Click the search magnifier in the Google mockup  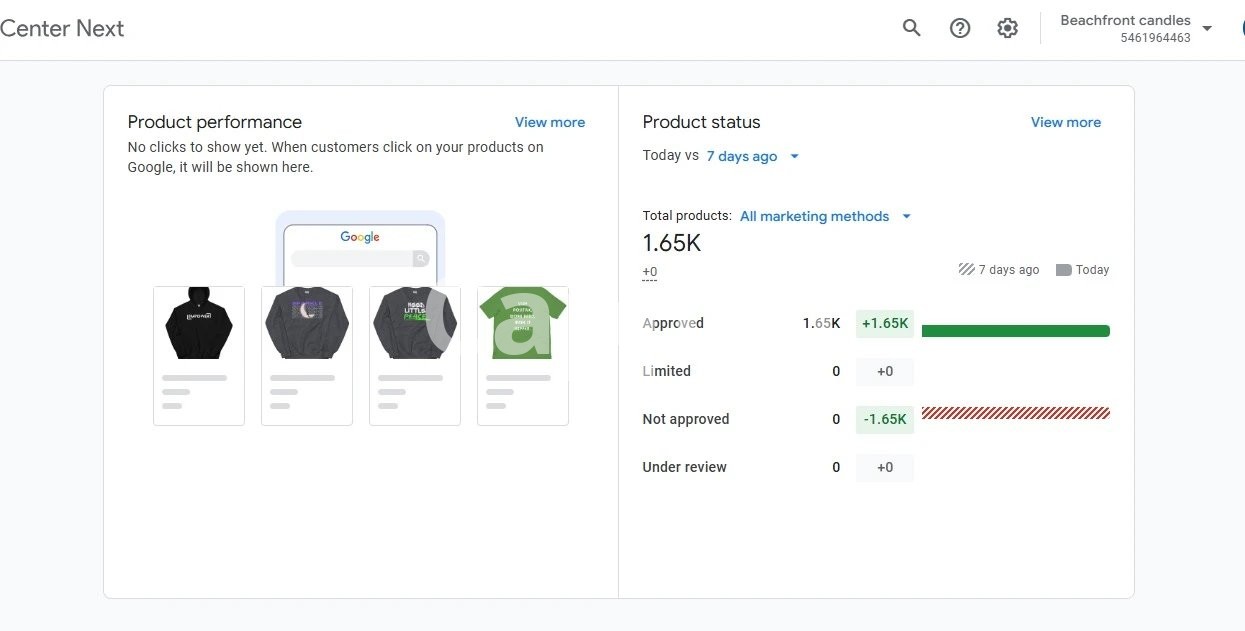coord(421,259)
